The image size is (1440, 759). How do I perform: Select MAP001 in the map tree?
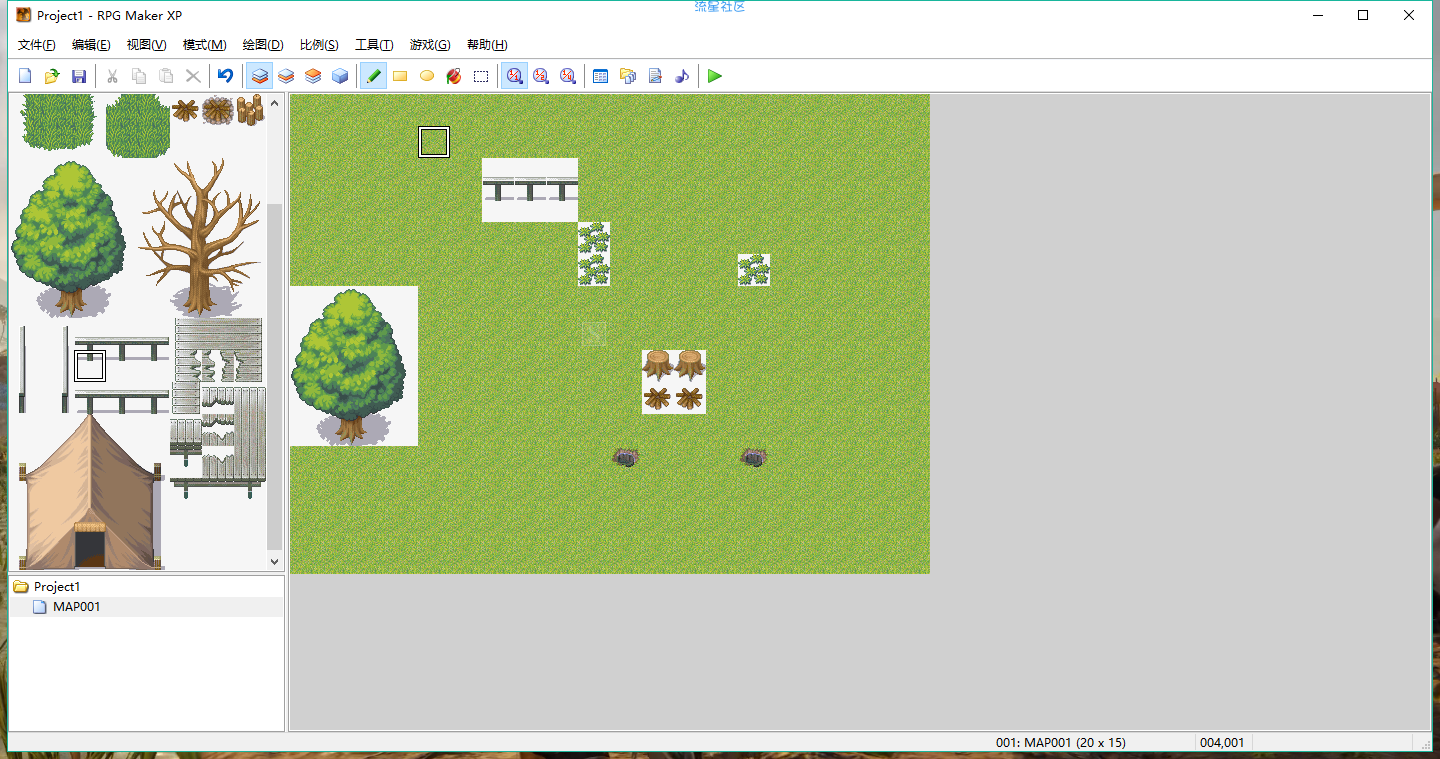point(77,607)
